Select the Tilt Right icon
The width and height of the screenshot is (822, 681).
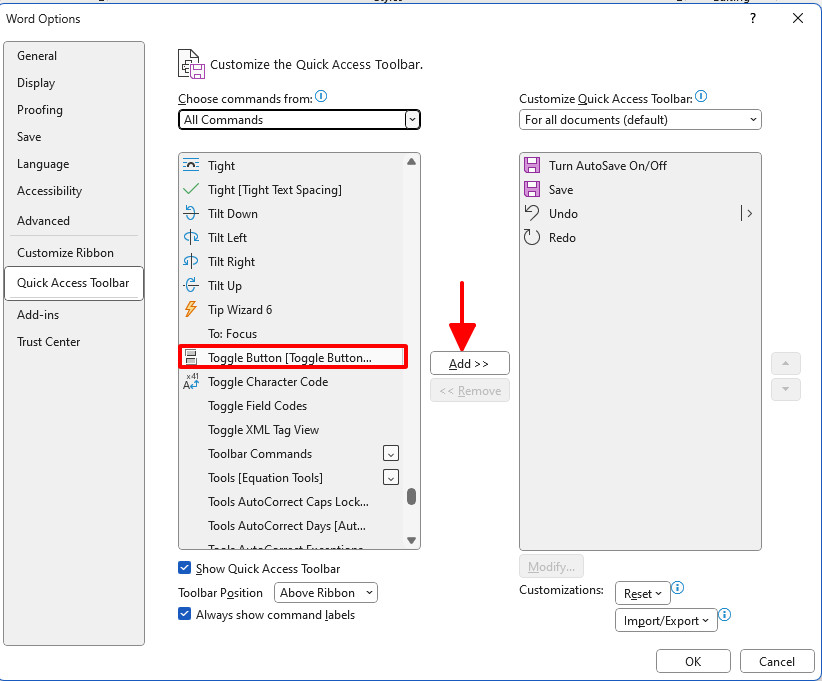(191, 261)
